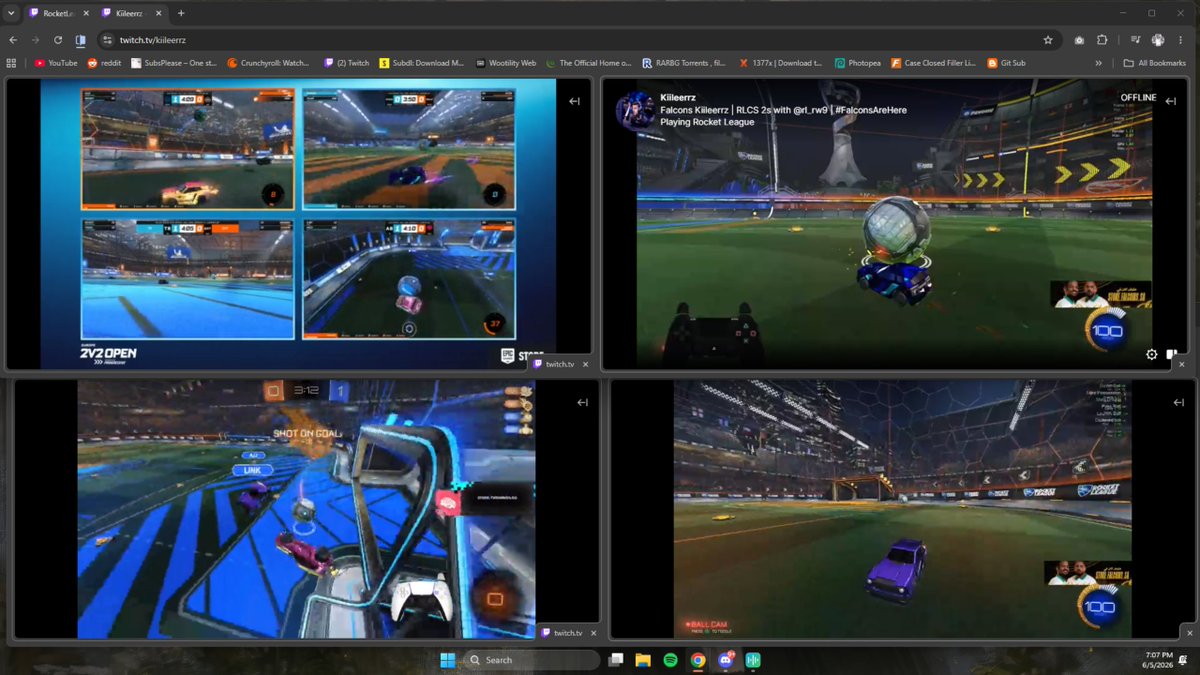Image resolution: width=1200 pixels, height=675 pixels.
Task: Open the (2) Twitch bookmark
Action: 347,63
